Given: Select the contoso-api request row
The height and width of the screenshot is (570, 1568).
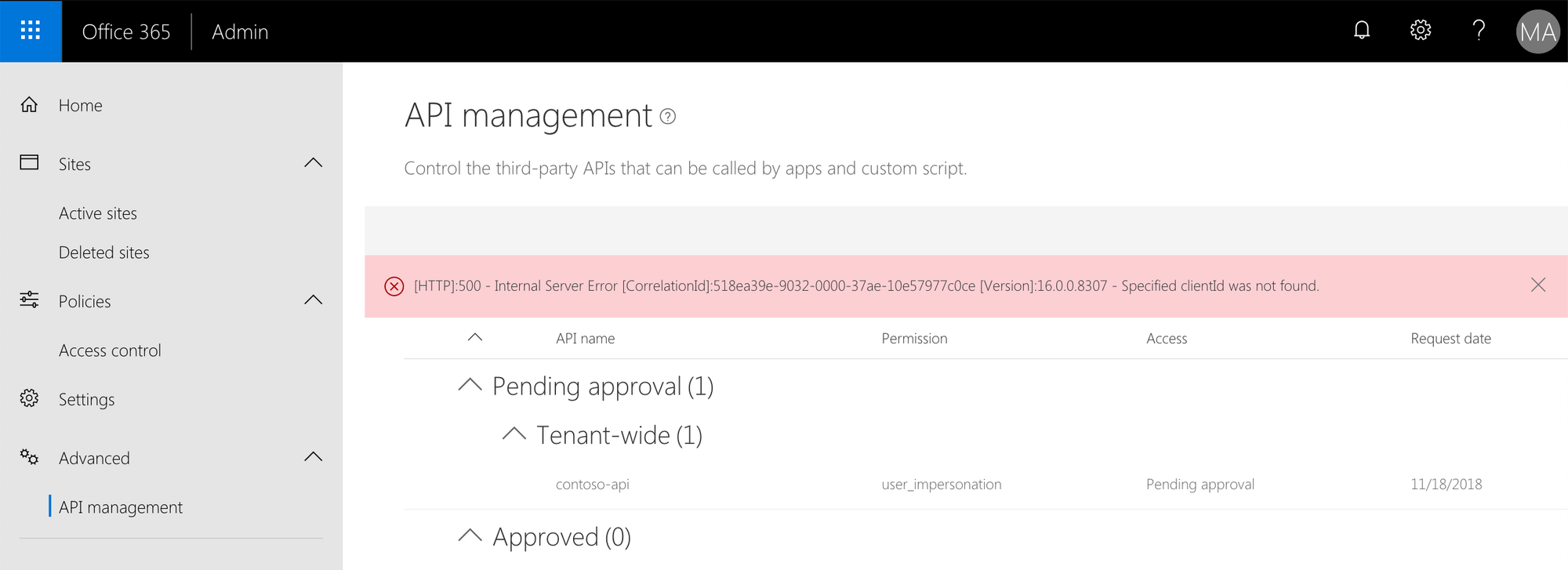Looking at the screenshot, I should [x=985, y=485].
